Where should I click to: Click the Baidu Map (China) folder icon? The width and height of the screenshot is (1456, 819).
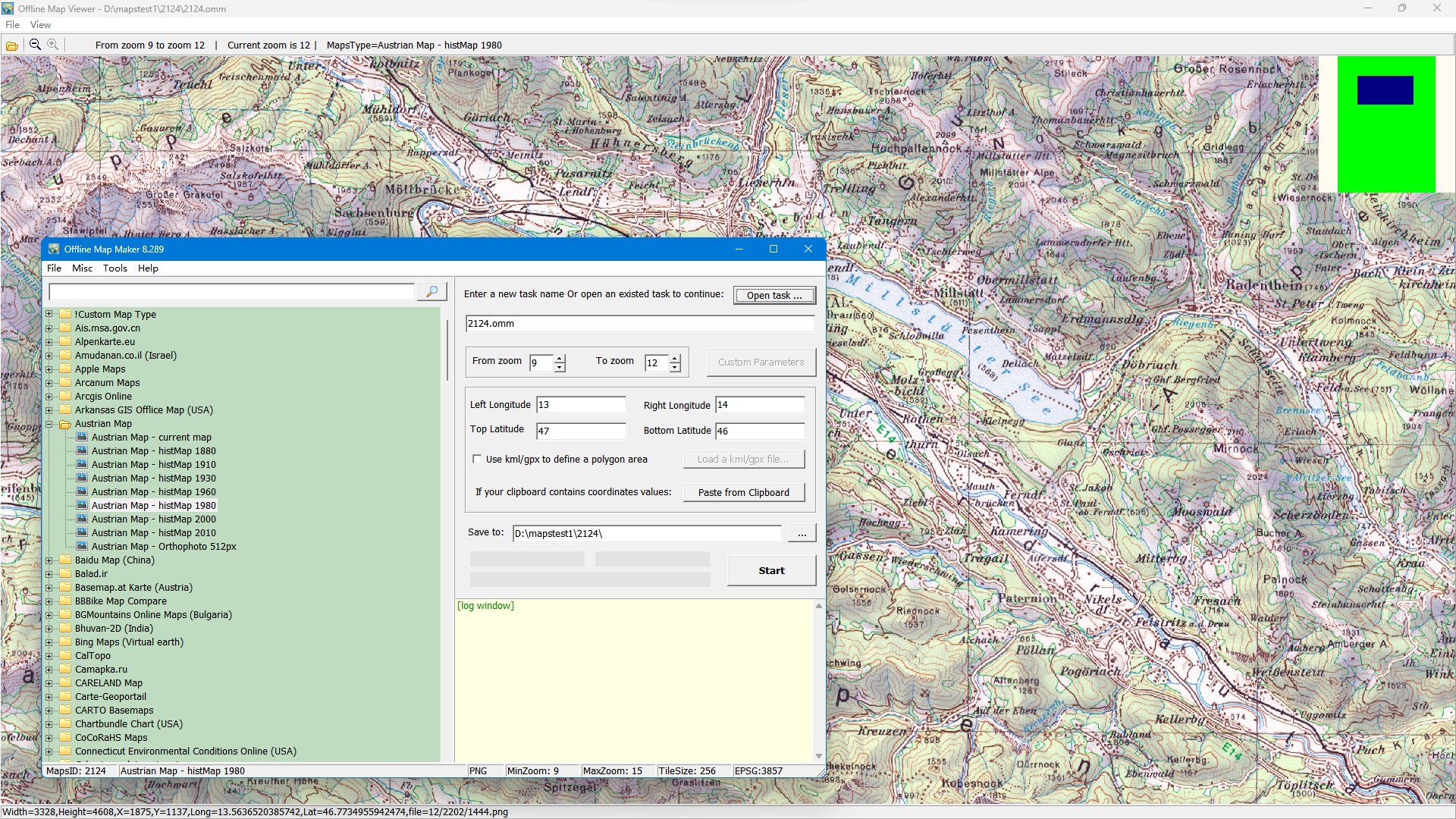[x=65, y=560]
